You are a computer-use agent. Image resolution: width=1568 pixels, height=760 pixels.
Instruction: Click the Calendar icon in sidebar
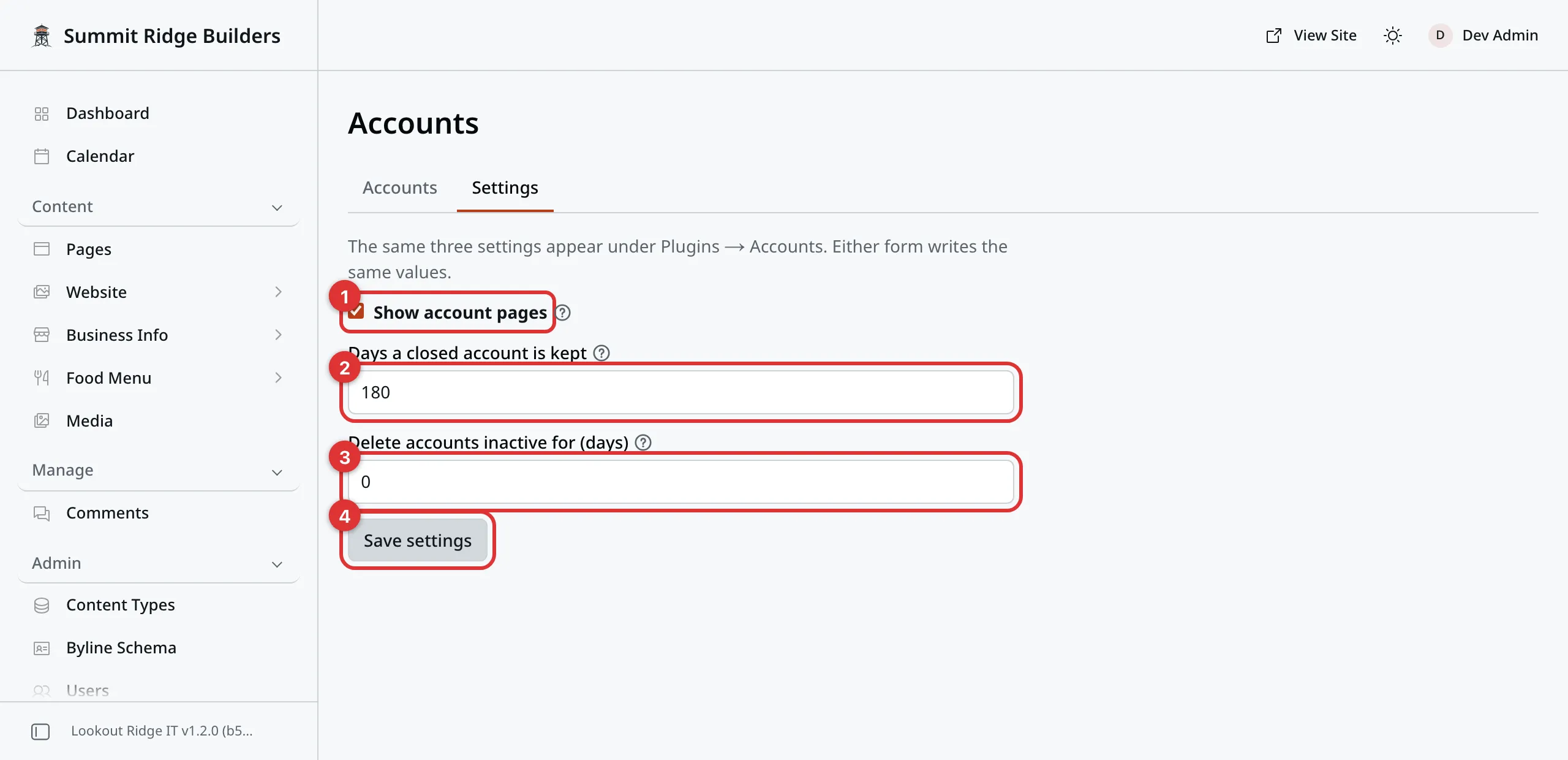coord(42,157)
